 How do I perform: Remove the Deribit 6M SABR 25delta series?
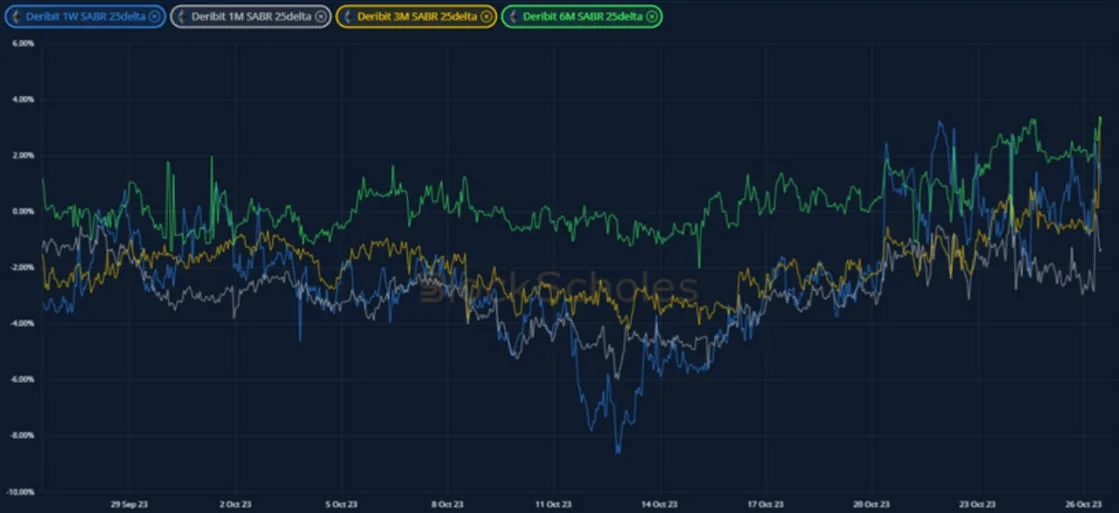(x=652, y=16)
